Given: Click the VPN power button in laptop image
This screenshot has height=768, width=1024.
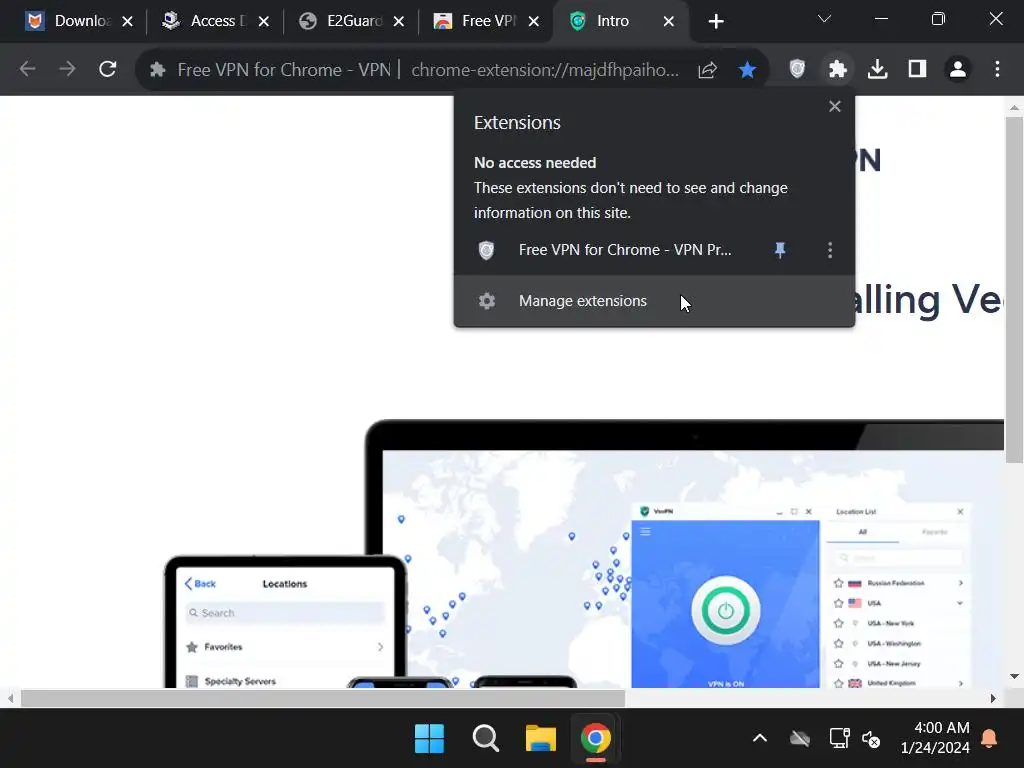Looking at the screenshot, I should click(726, 611).
